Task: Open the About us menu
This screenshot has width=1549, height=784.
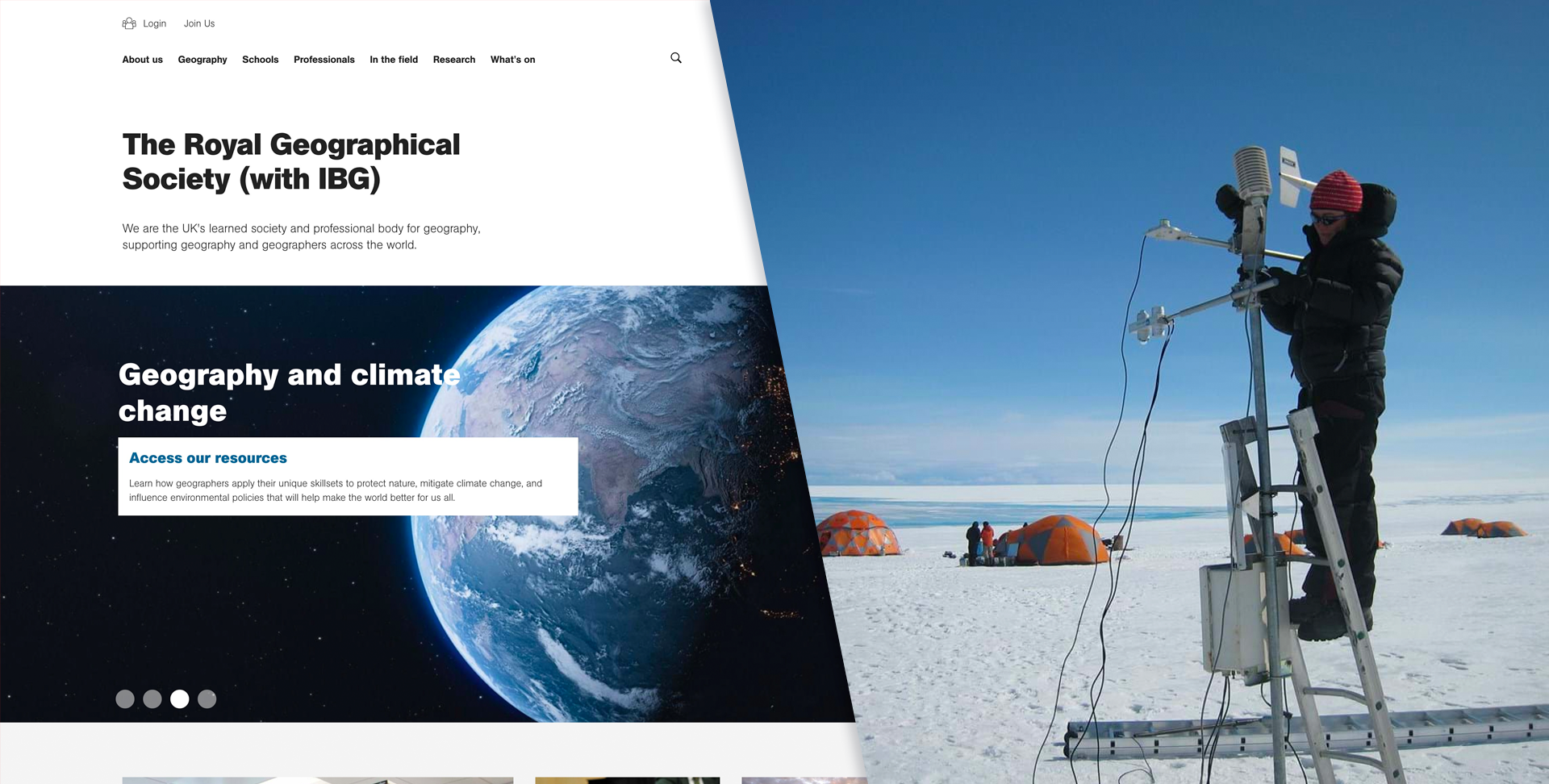Action: (143, 60)
